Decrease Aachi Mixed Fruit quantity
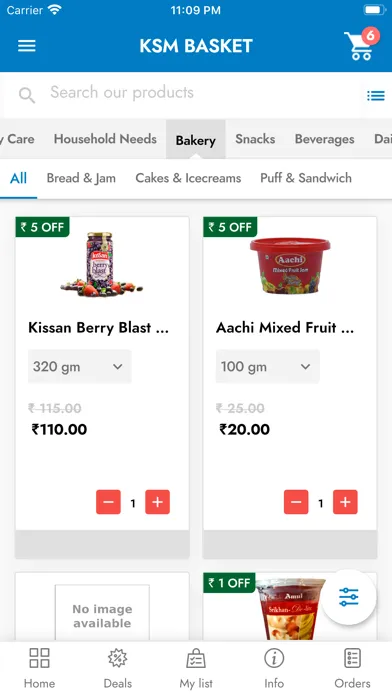Viewport: 392px width, 696px height. click(x=296, y=502)
